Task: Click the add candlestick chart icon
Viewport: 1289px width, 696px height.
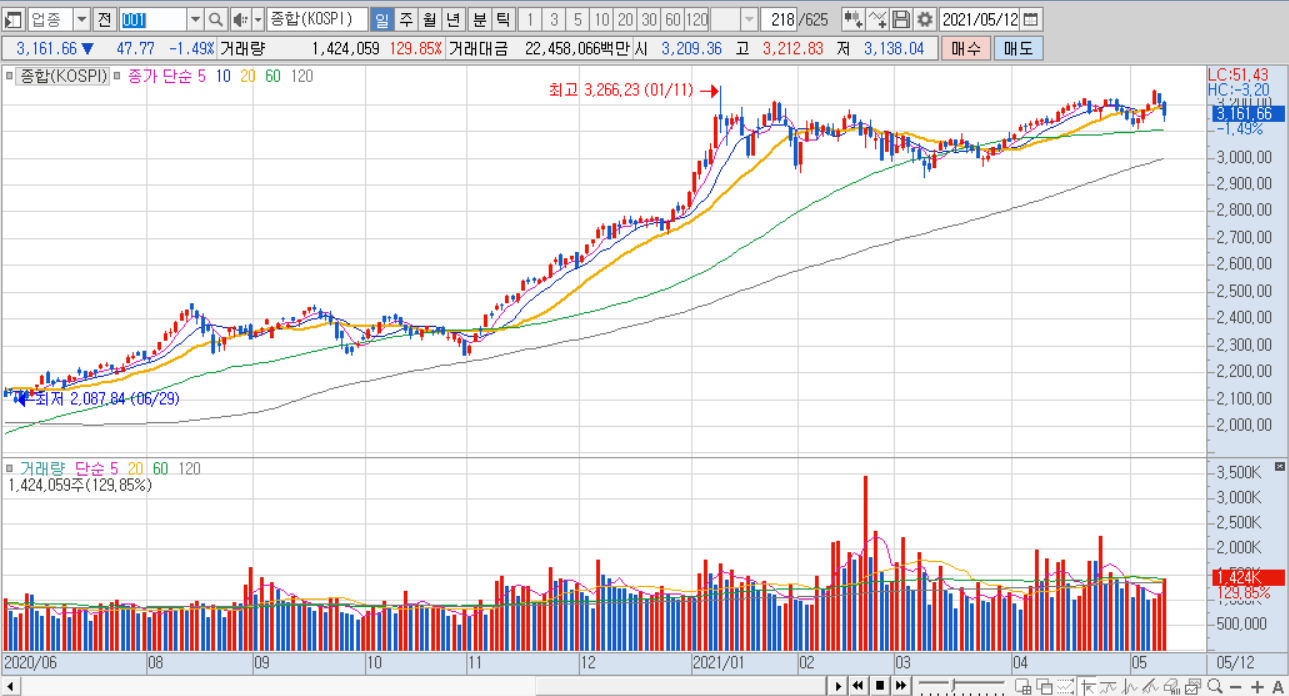Action: point(853,19)
